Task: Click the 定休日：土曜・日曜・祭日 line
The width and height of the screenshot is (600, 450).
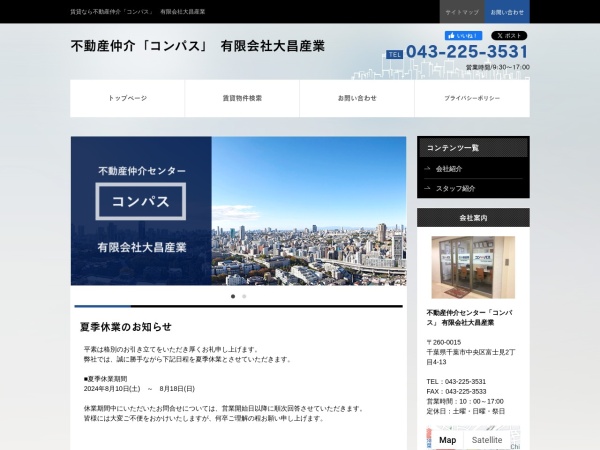Action: (466, 411)
